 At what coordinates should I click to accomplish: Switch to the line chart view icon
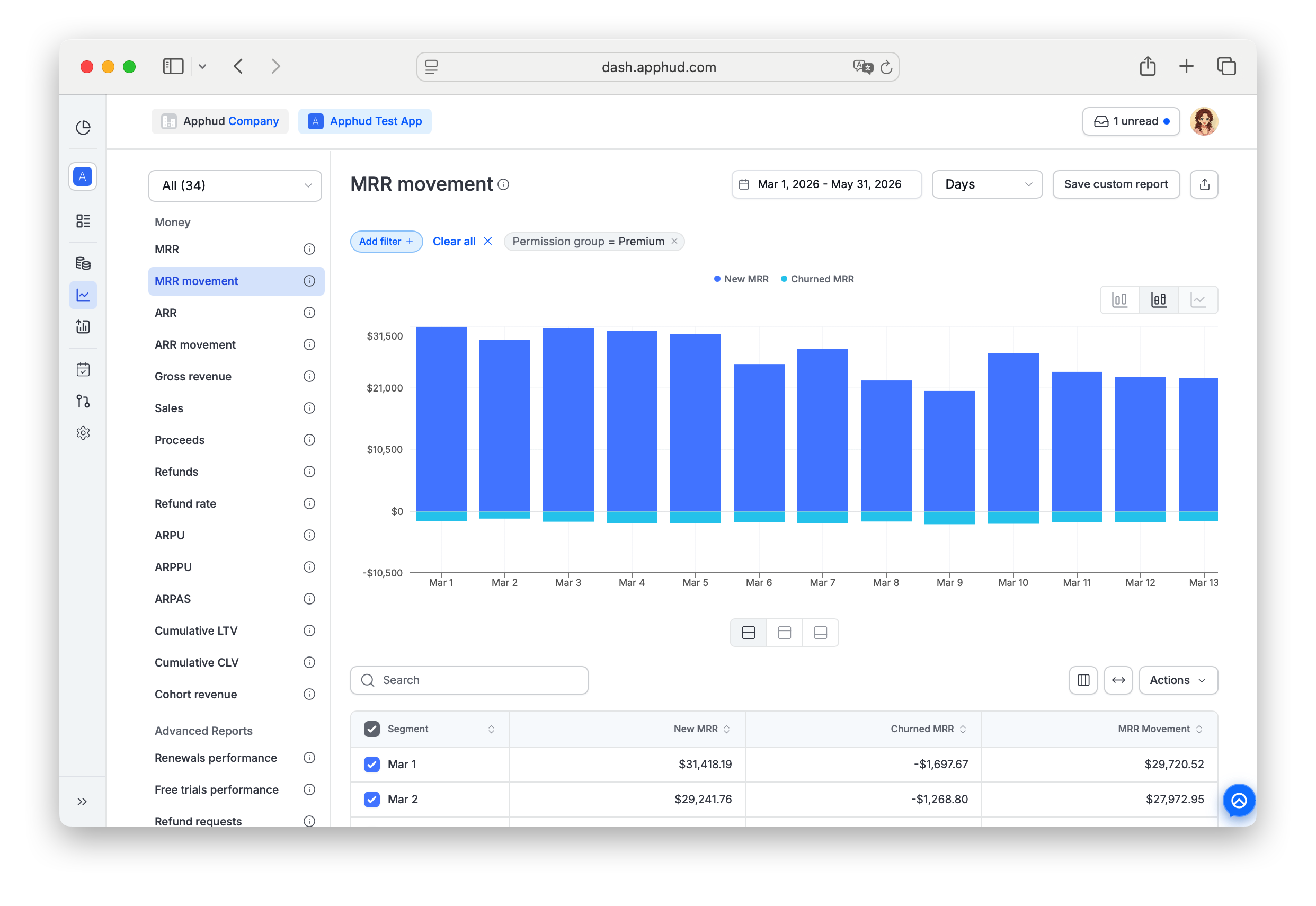coord(1197,300)
